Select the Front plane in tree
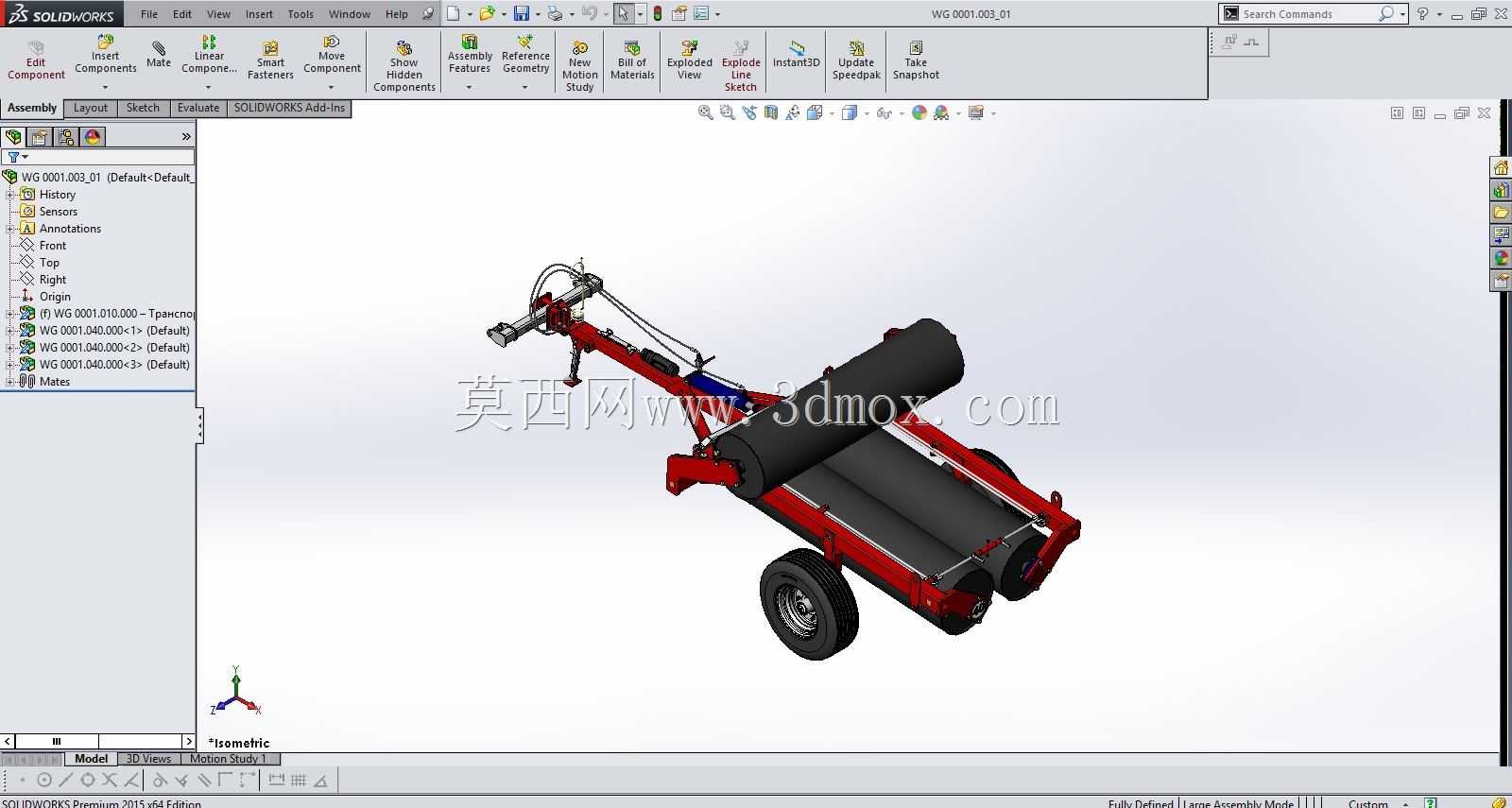 [x=53, y=246]
